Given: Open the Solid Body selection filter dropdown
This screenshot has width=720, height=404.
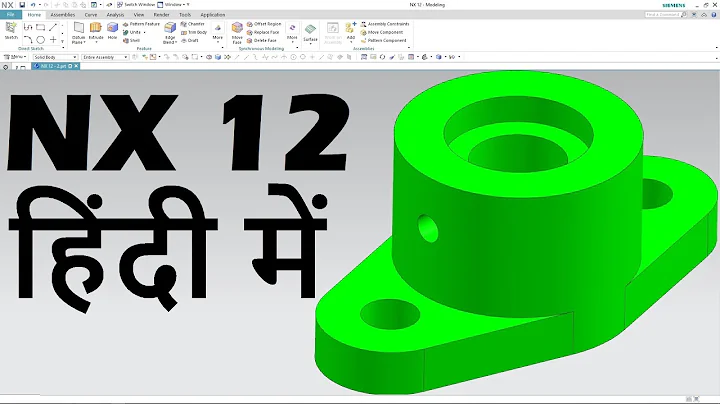Looking at the screenshot, I should [55, 57].
